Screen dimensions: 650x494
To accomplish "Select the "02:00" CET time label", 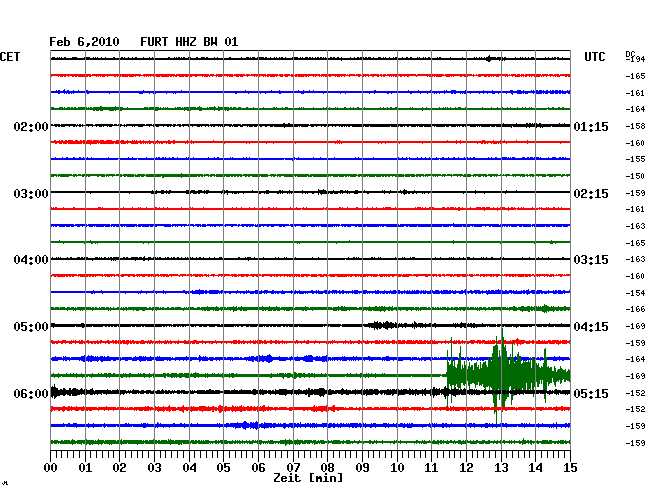I will 31,126.
